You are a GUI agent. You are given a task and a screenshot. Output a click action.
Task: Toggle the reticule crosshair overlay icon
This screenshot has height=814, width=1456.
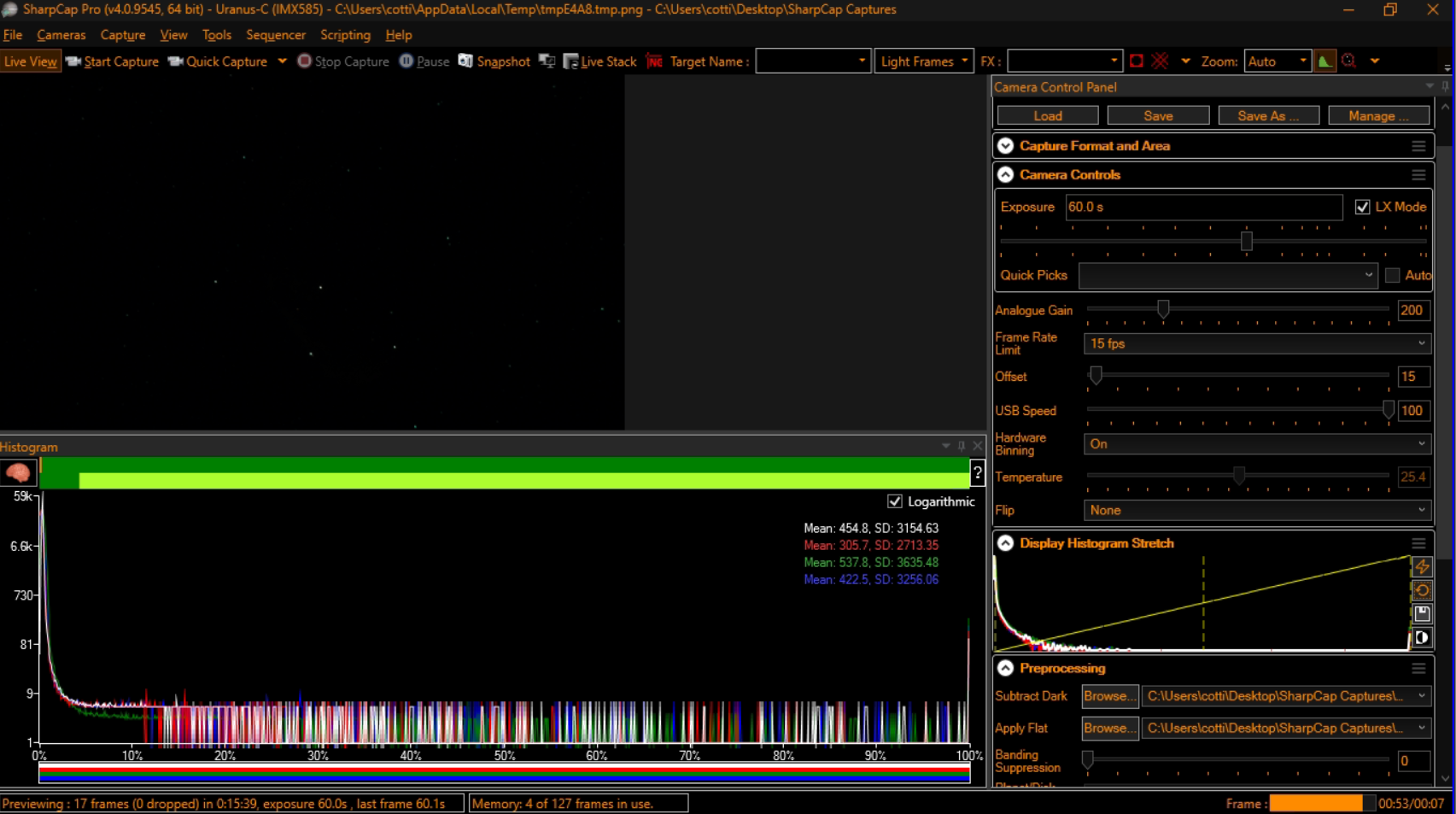(x=1160, y=61)
